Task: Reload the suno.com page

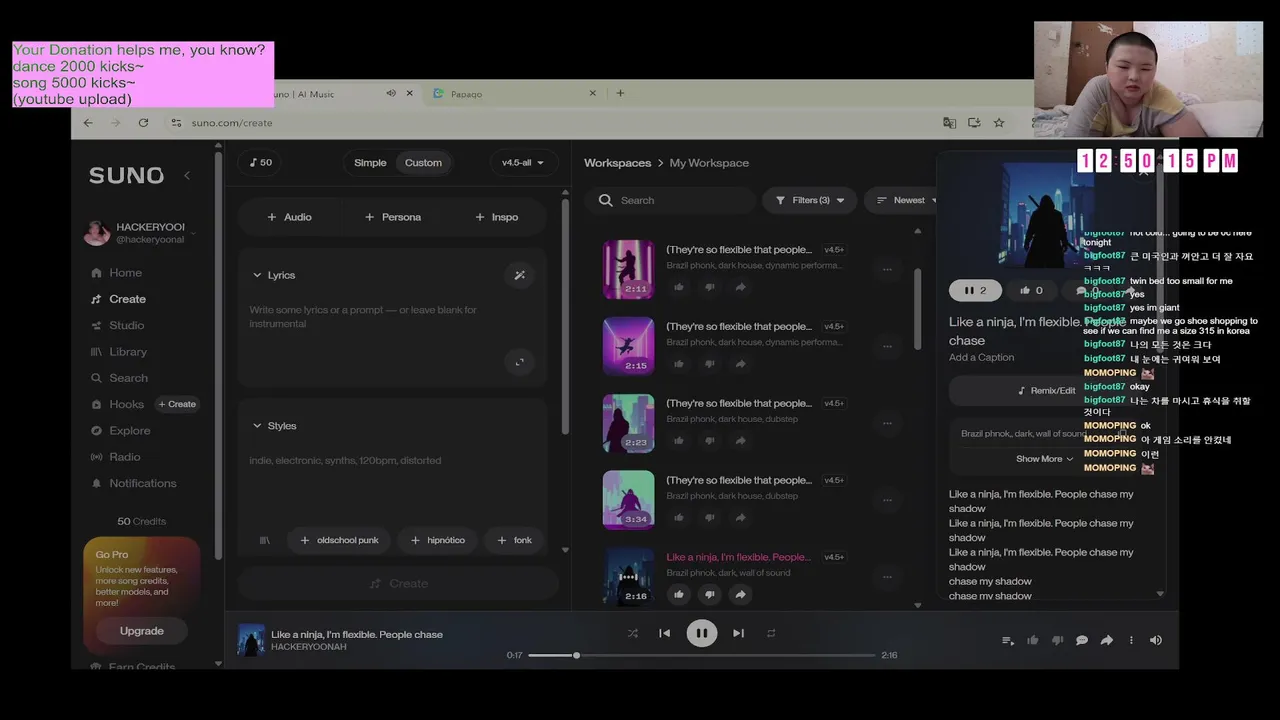Action: click(143, 123)
